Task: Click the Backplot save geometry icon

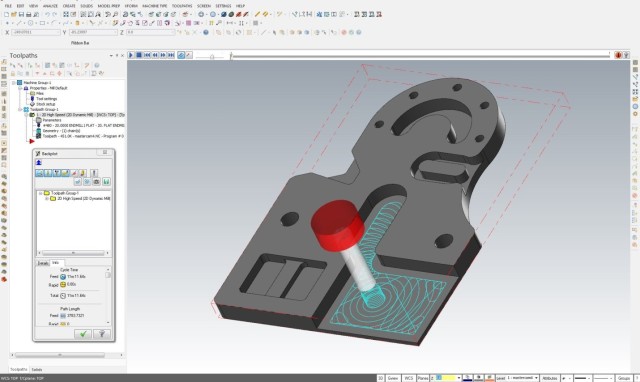Action: tap(106, 182)
